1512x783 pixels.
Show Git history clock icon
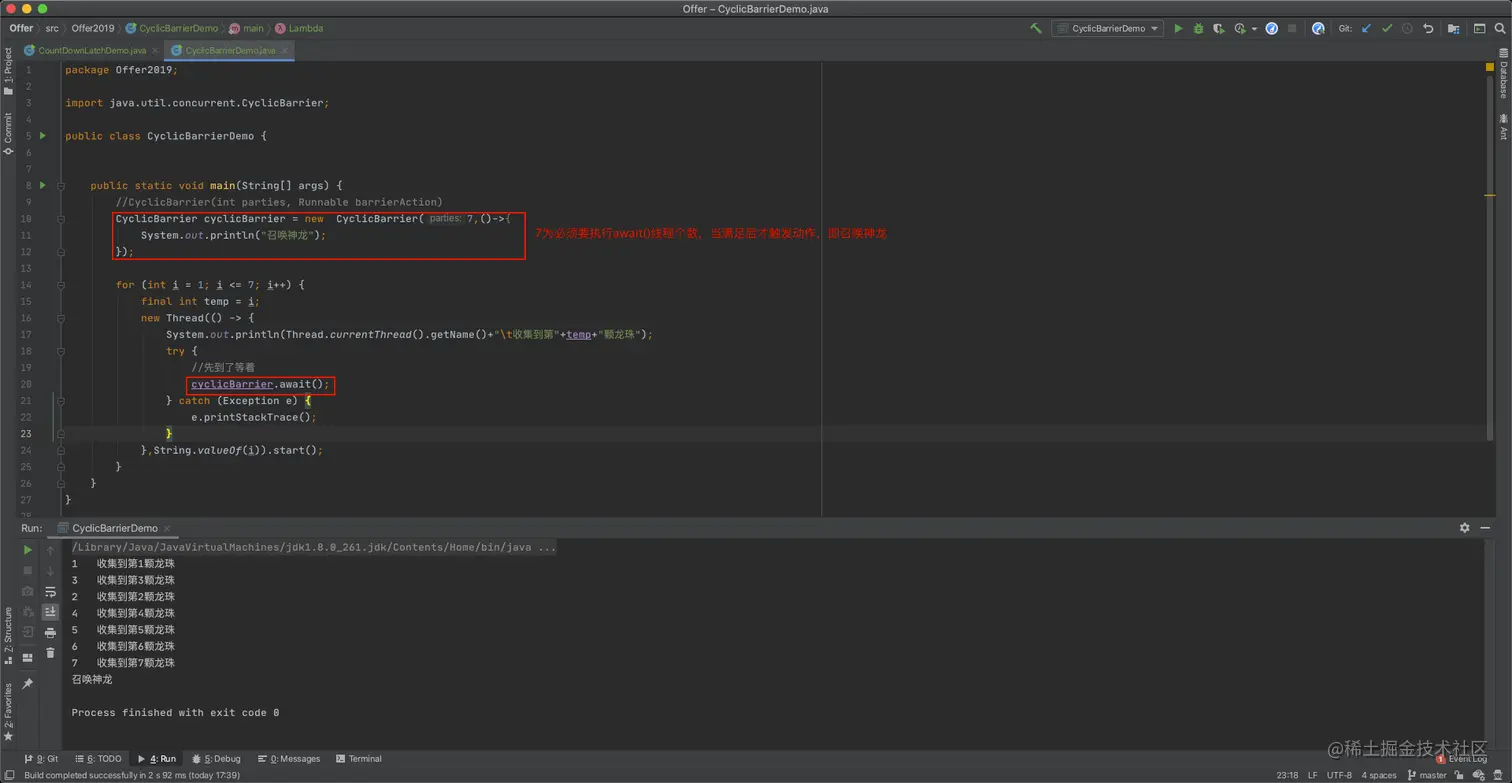1407,29
